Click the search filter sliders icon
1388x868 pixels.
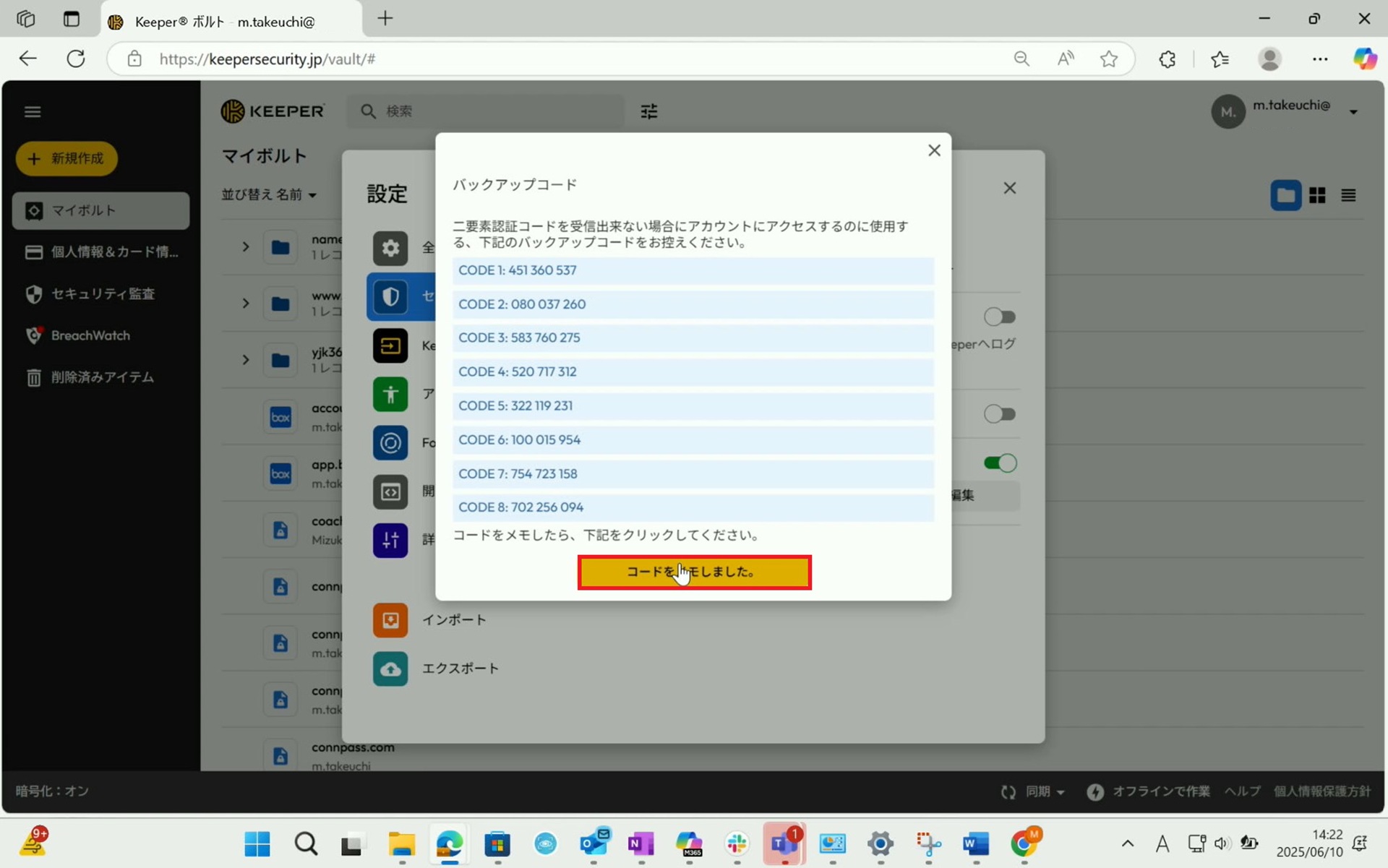point(648,111)
